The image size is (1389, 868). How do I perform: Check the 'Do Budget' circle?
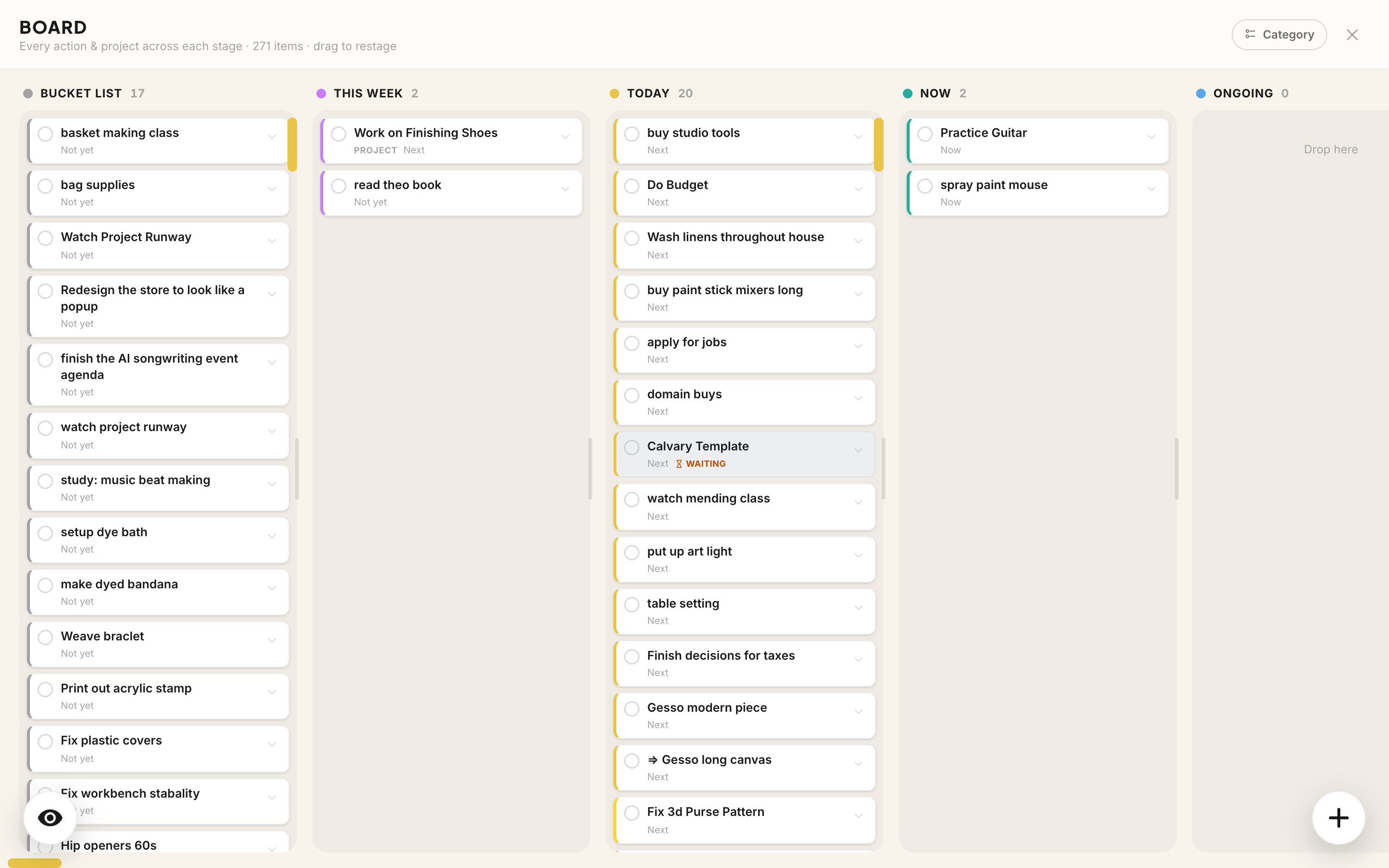(x=632, y=186)
